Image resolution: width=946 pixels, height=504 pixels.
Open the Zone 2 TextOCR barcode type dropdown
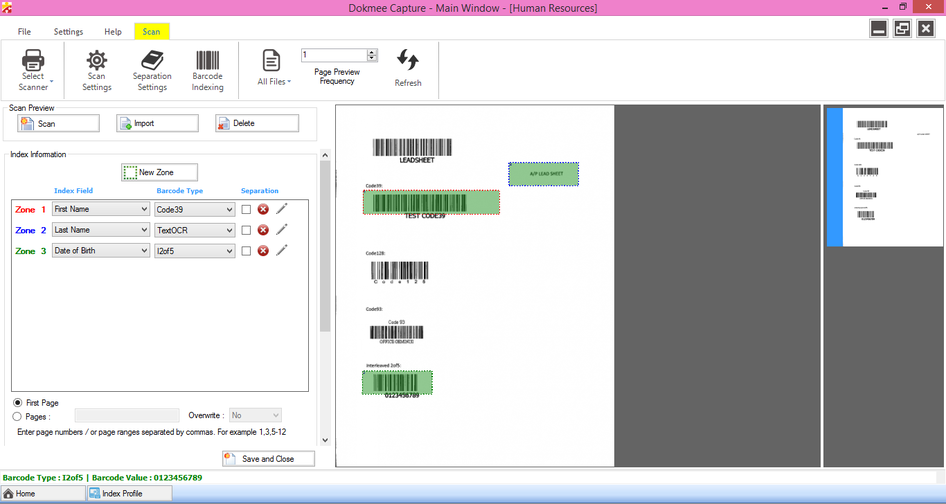pyautogui.click(x=229, y=230)
